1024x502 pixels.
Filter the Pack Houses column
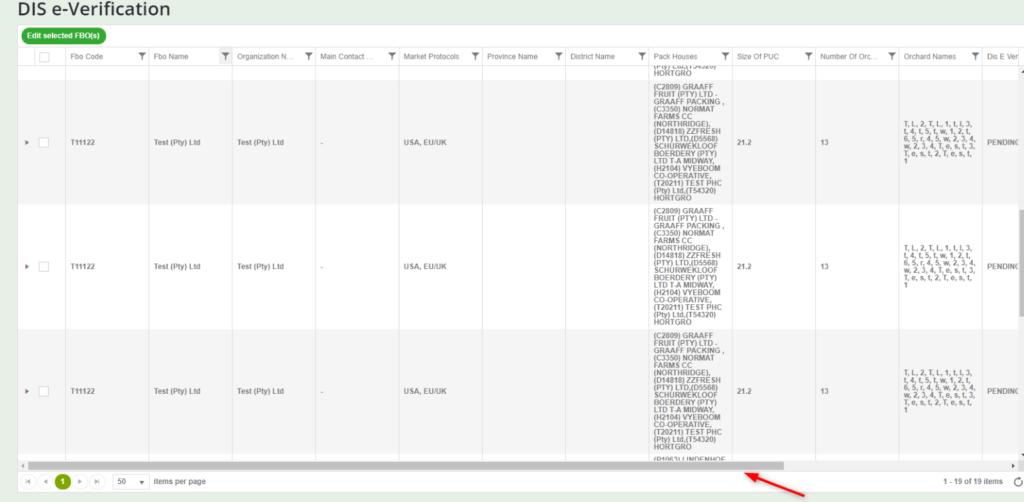coord(725,57)
